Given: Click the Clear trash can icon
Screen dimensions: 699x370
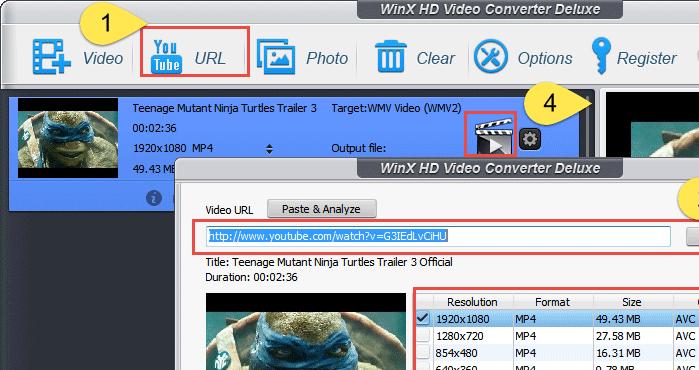Looking at the screenshot, I should coord(391,57).
